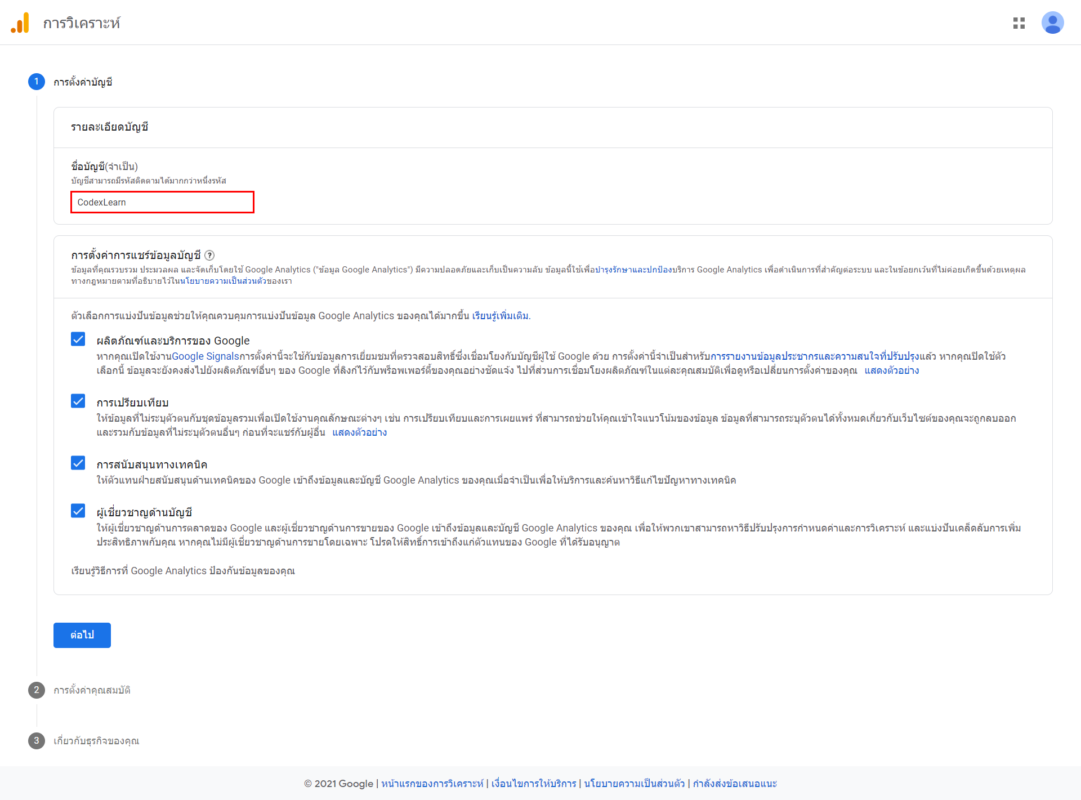Go to หน้าแรกของการวิเคราะห์ footer link
This screenshot has height=800, width=1081.
coord(432,783)
